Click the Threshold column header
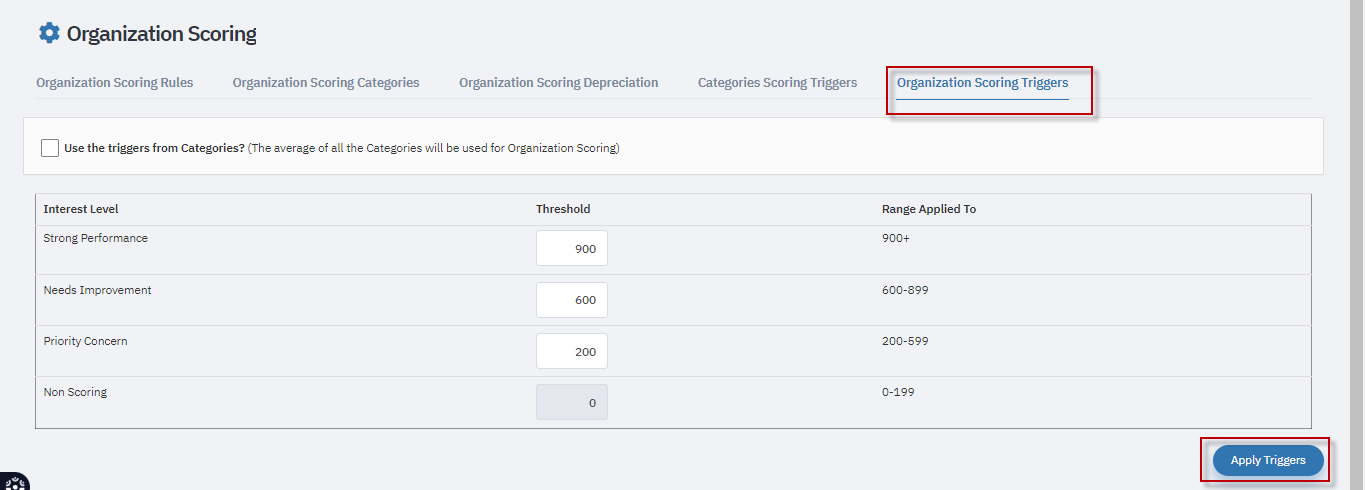 (563, 209)
